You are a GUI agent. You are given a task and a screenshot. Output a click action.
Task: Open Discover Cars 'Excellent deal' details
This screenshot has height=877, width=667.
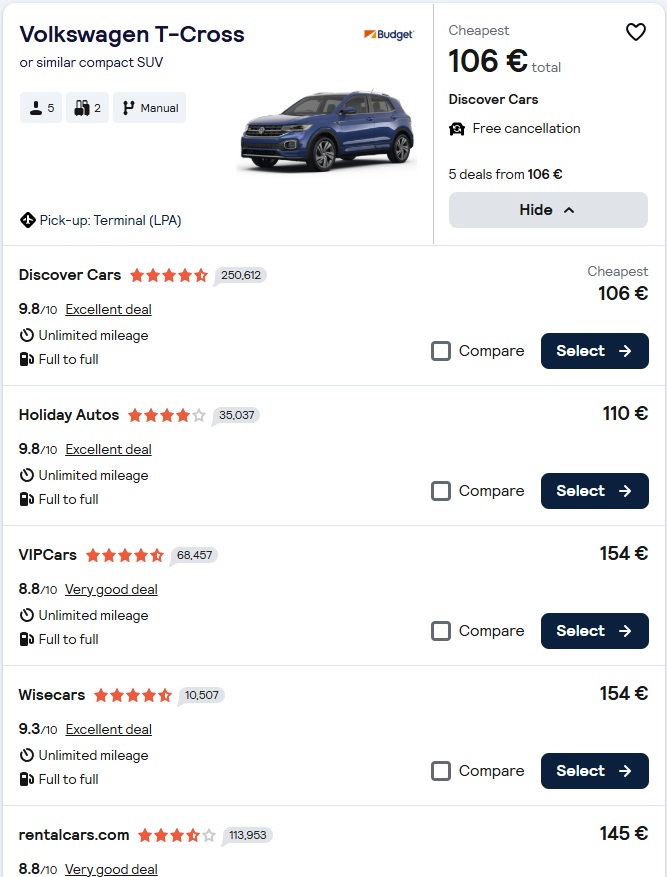(x=108, y=309)
